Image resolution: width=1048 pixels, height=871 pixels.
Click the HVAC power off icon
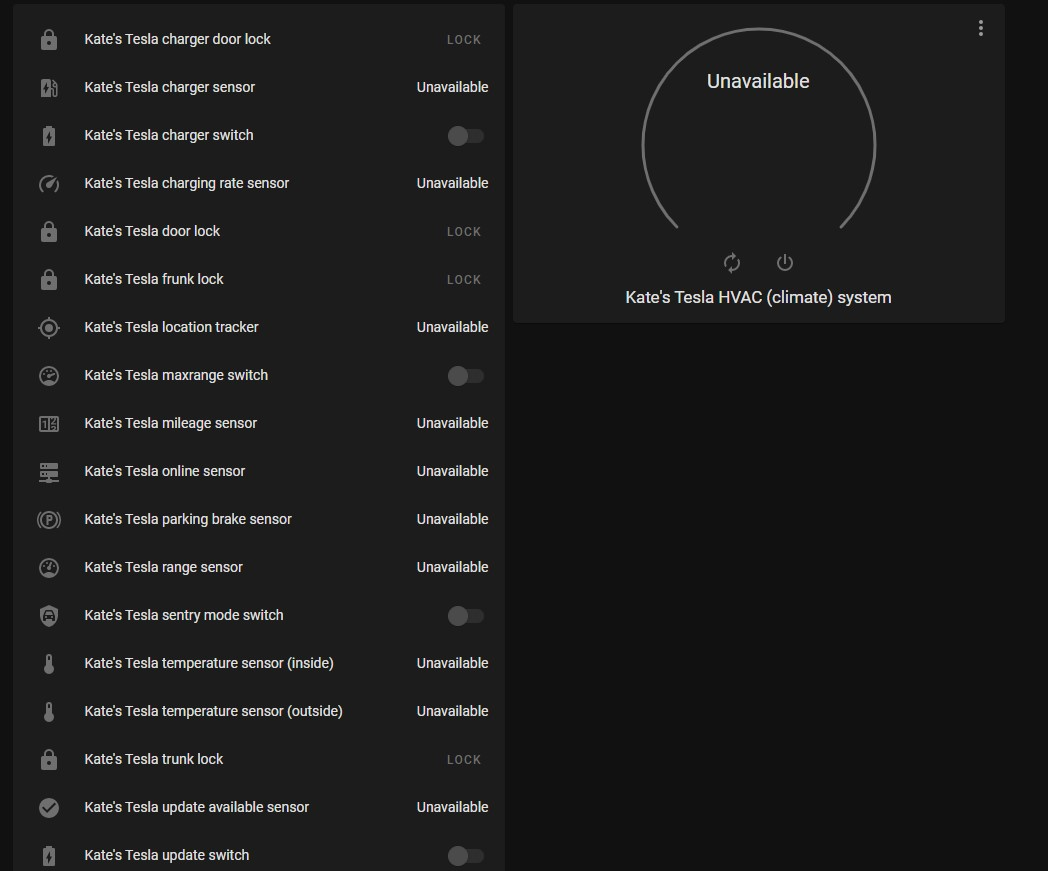coord(785,263)
